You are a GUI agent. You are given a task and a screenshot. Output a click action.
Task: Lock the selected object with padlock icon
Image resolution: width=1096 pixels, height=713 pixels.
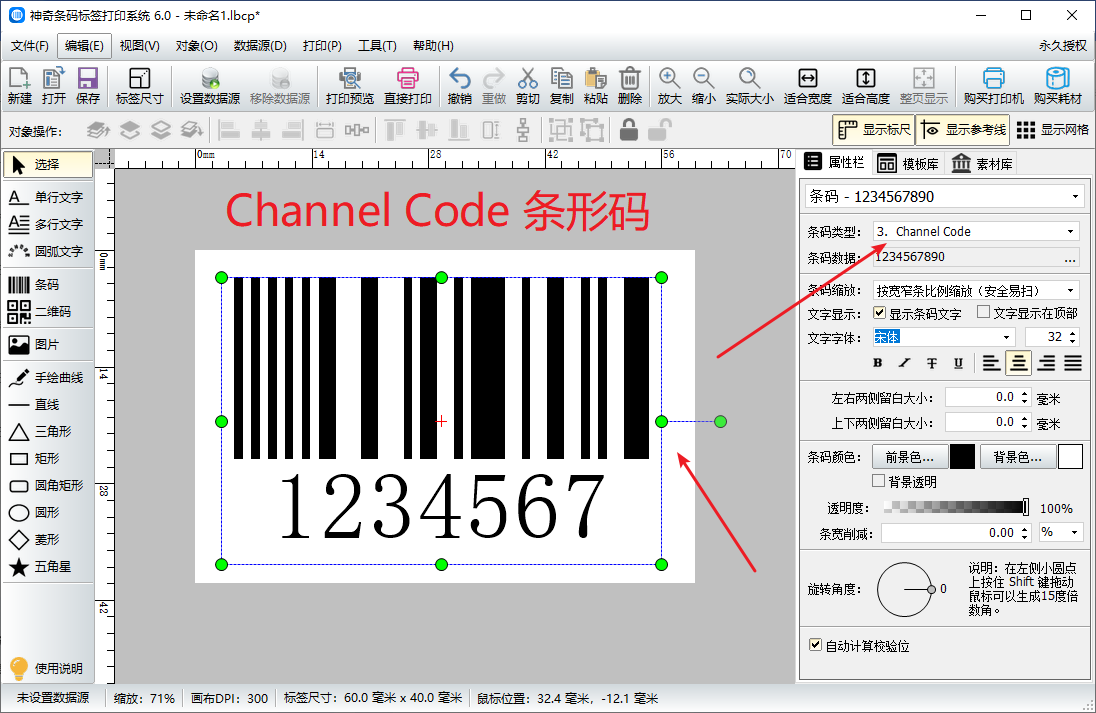pyautogui.click(x=629, y=130)
